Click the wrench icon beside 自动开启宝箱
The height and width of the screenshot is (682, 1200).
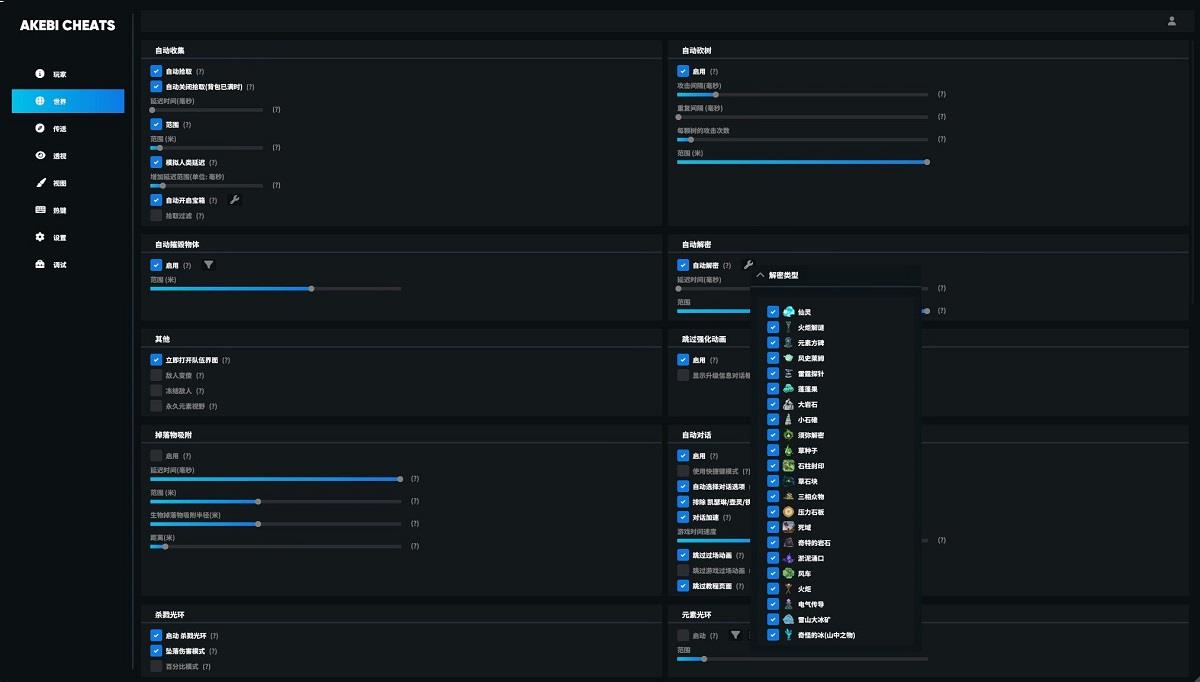tap(235, 200)
